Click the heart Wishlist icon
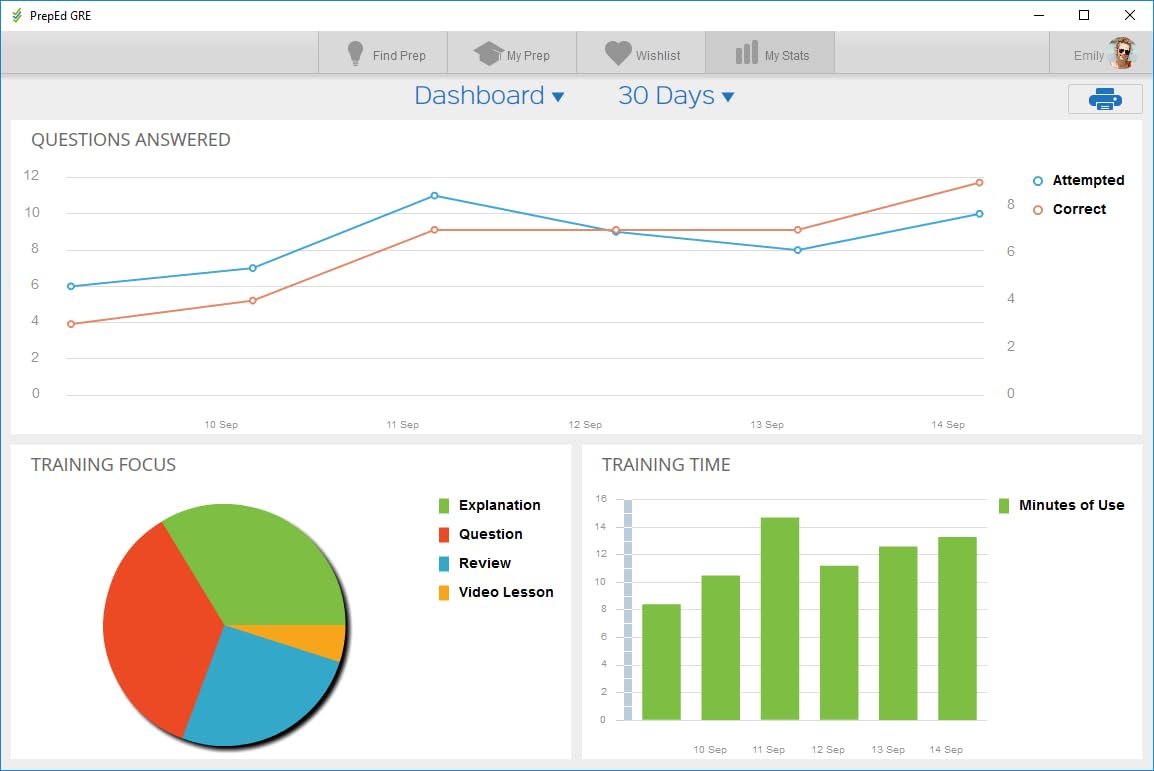The height and width of the screenshot is (771, 1154). point(618,54)
